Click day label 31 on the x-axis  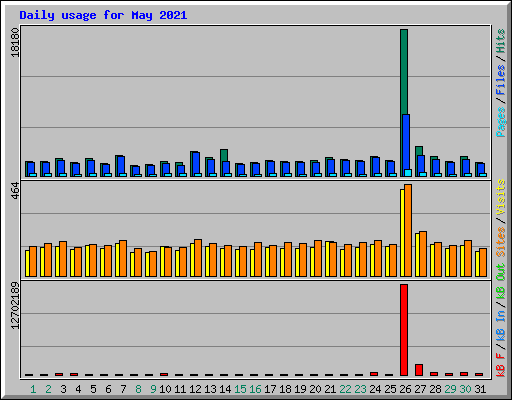pos(480,389)
